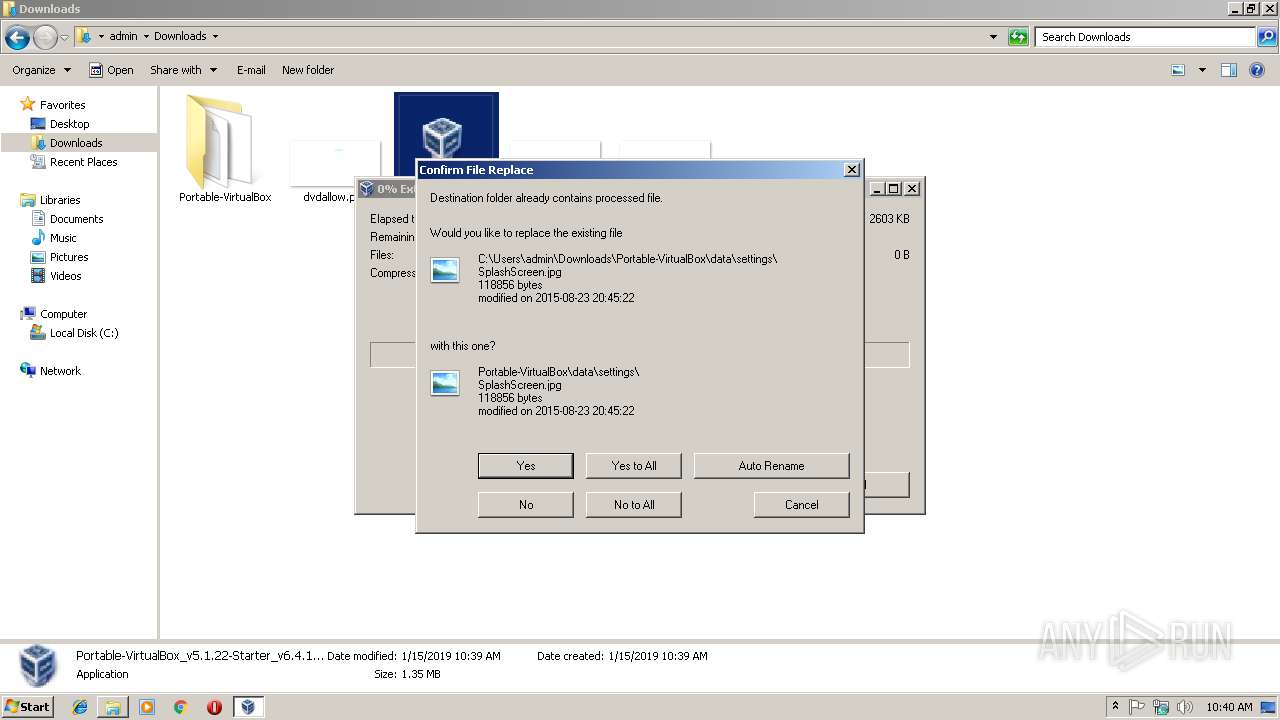This screenshot has width=1280, height=720.
Task: Switch to VirtualBox taskbar item
Action: (x=248, y=707)
